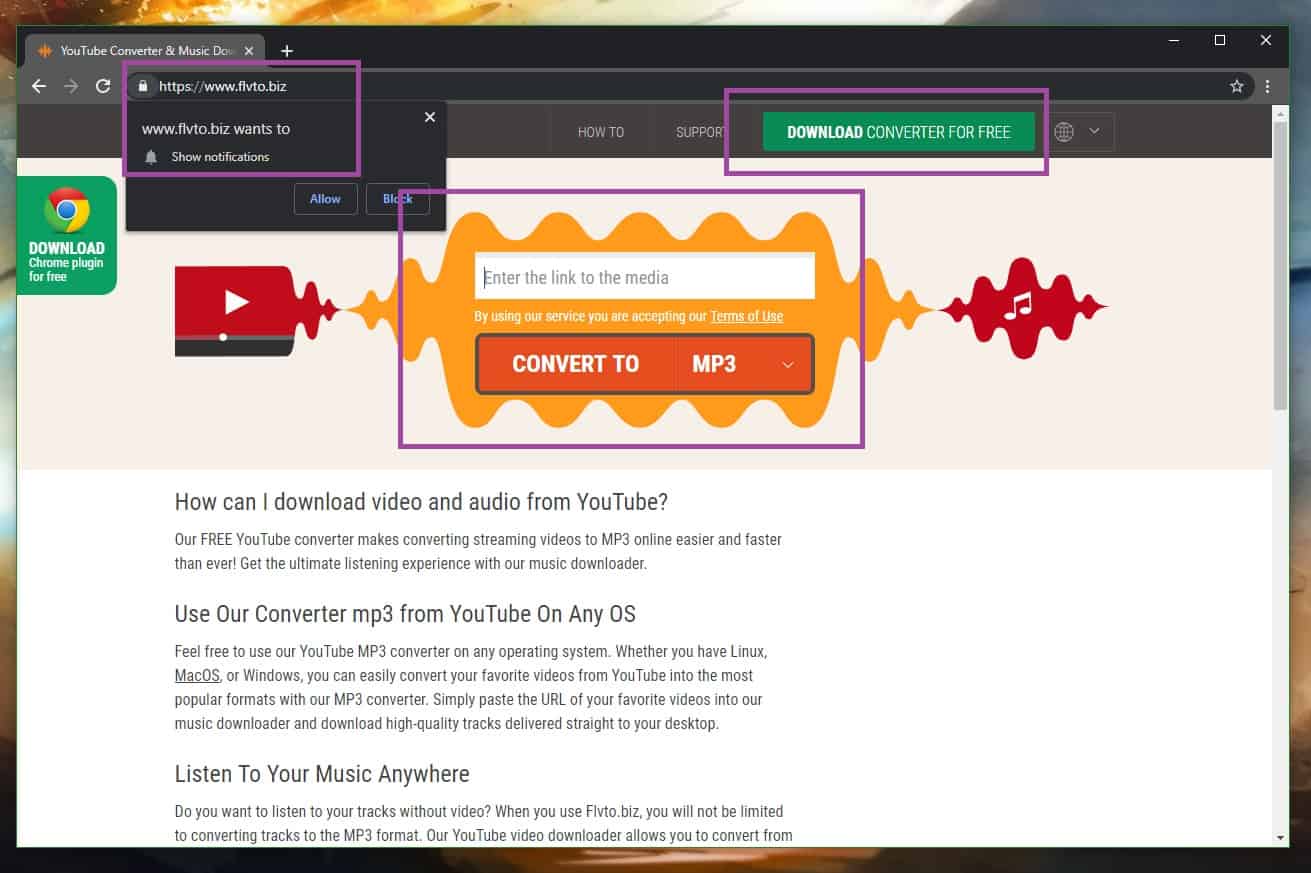Click the address bar URL www.flvto.biz

point(223,86)
